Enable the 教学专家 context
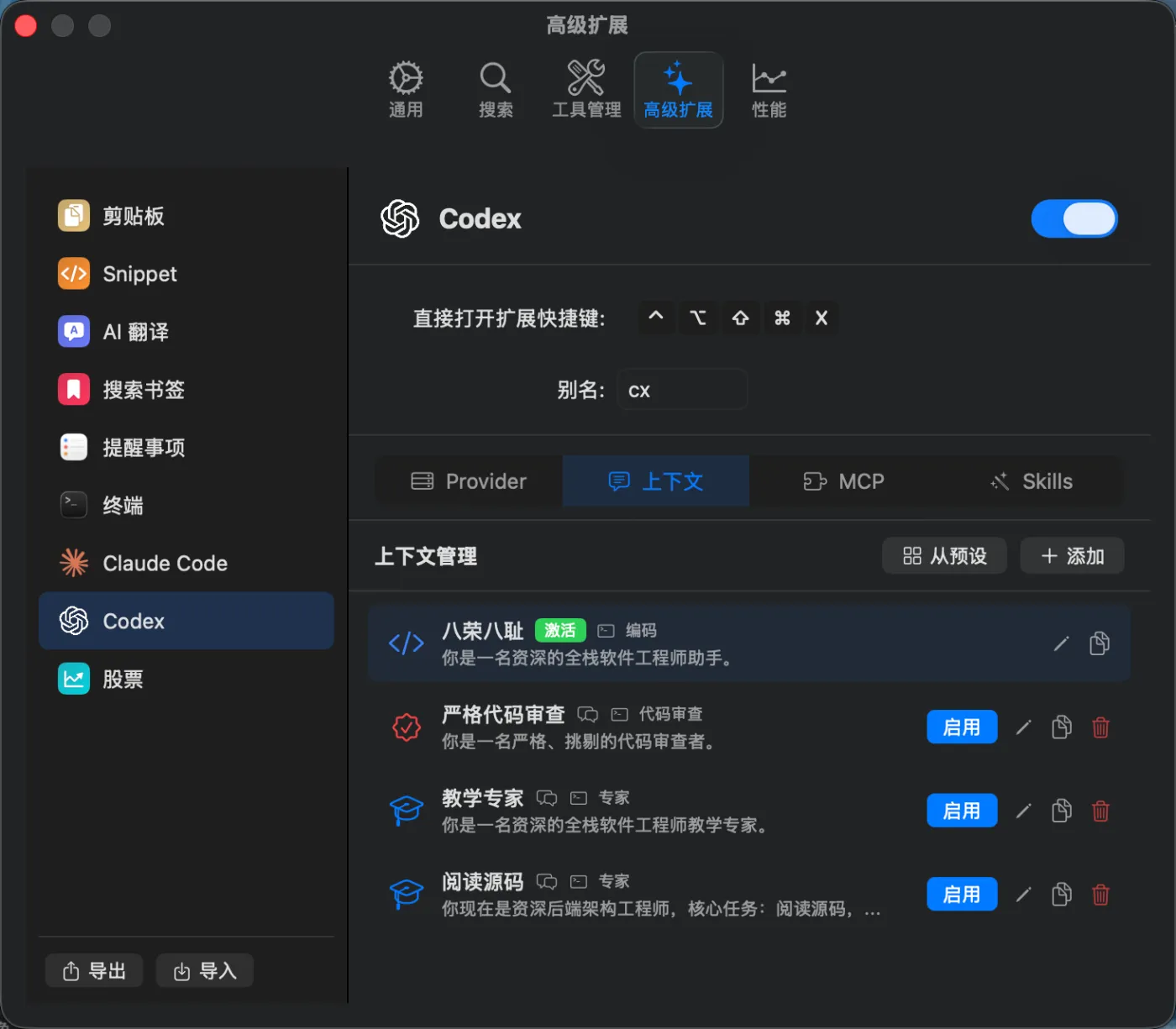The height and width of the screenshot is (1029, 1176). pos(962,811)
